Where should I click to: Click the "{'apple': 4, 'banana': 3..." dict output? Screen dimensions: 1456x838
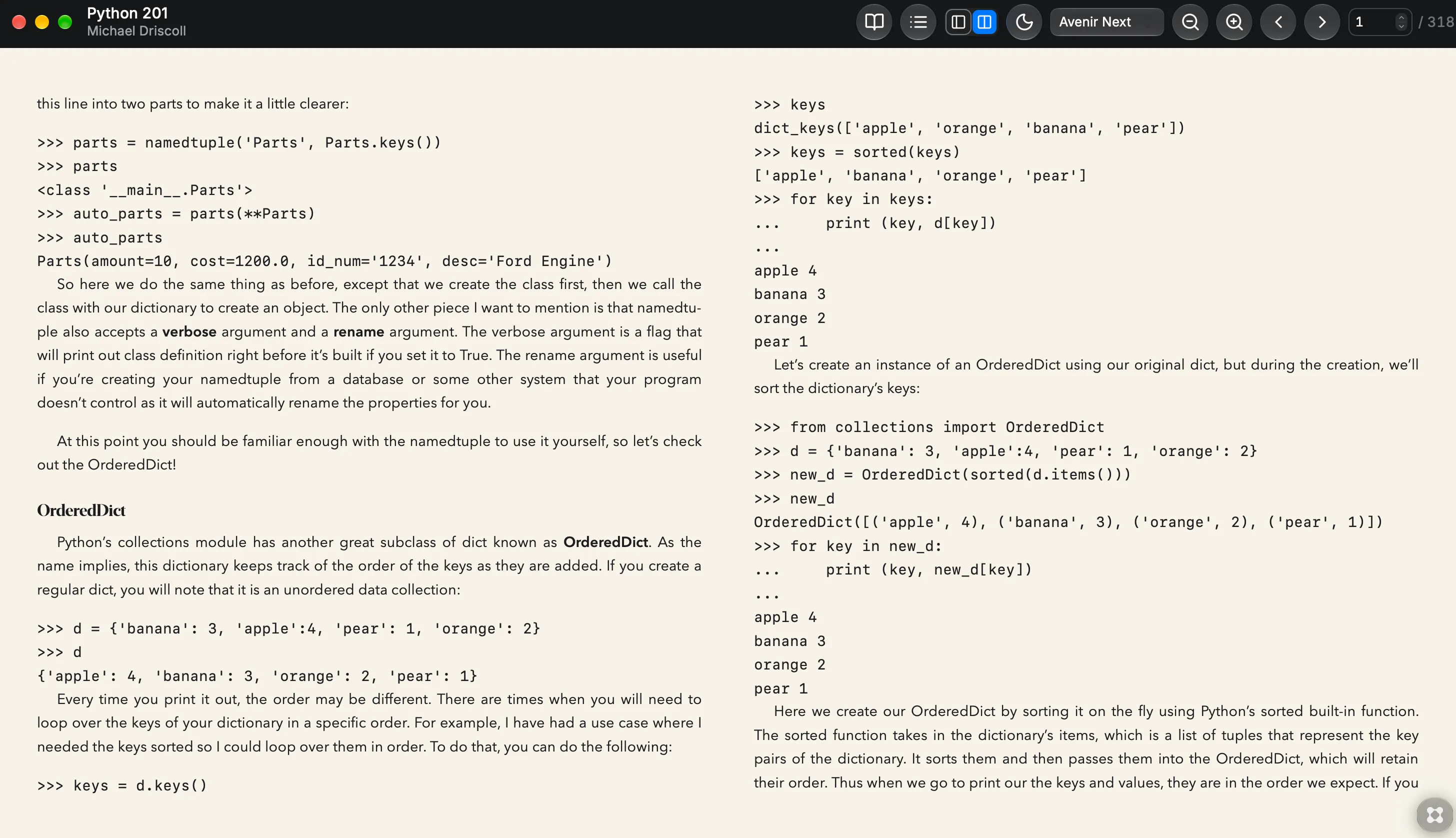point(257,676)
